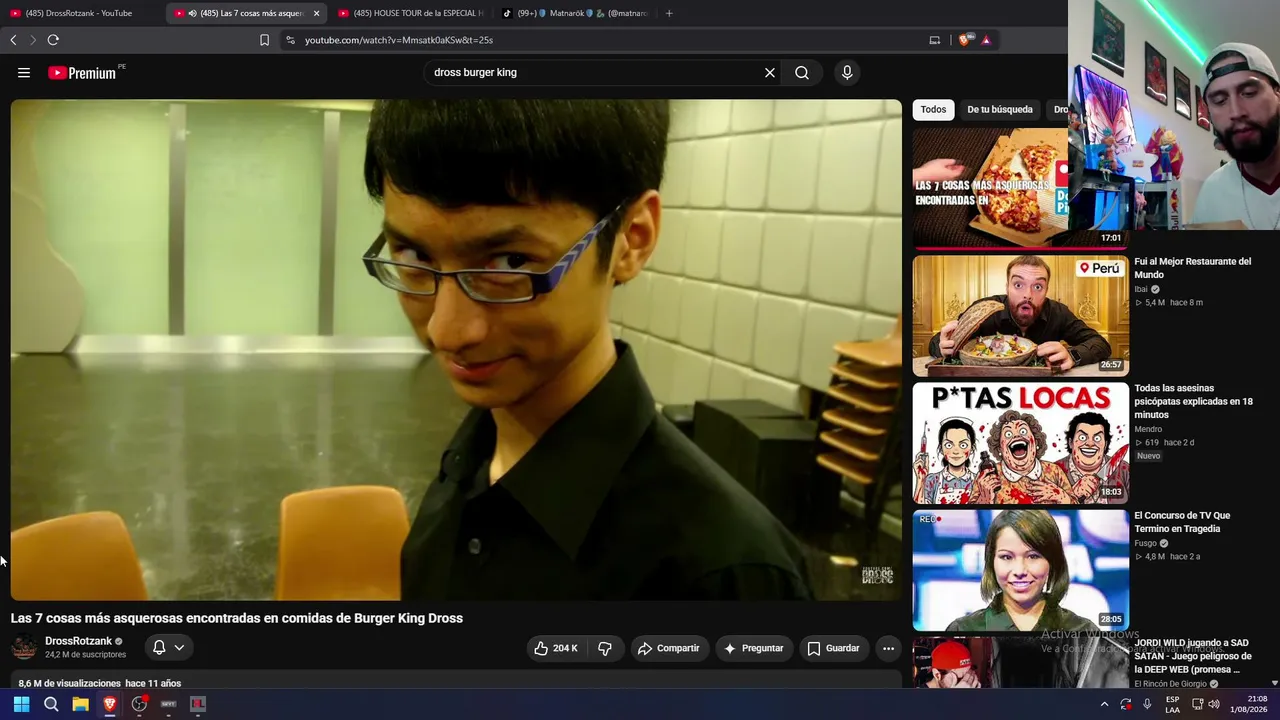Viewport: 1280px width, 720px height.
Task: Open notification bell subscription dropdown
Action: pos(168,648)
